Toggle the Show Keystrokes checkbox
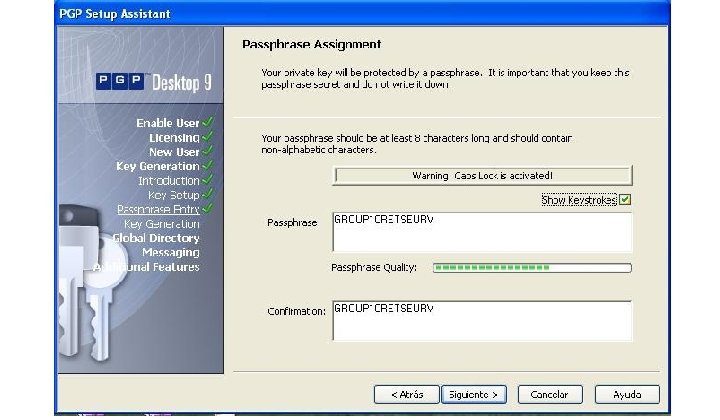This screenshot has width=720, height=420. pyautogui.click(x=624, y=200)
